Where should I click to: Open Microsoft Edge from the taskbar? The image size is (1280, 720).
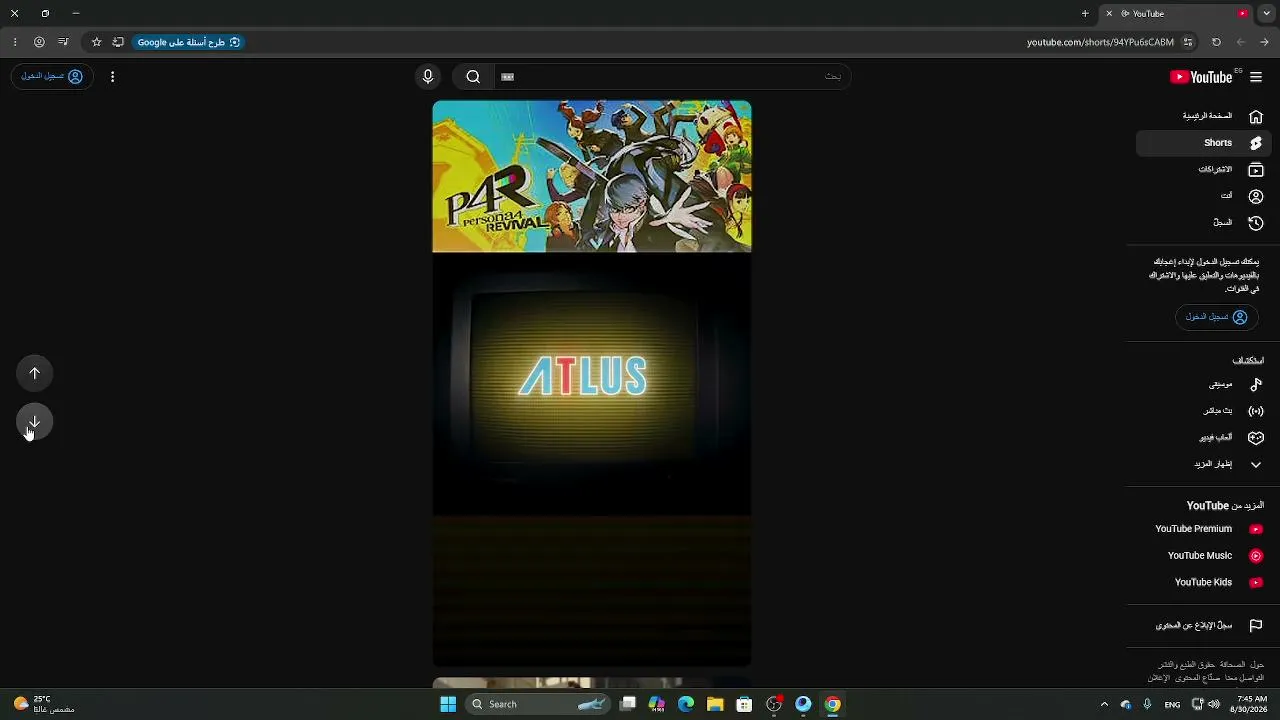point(686,704)
